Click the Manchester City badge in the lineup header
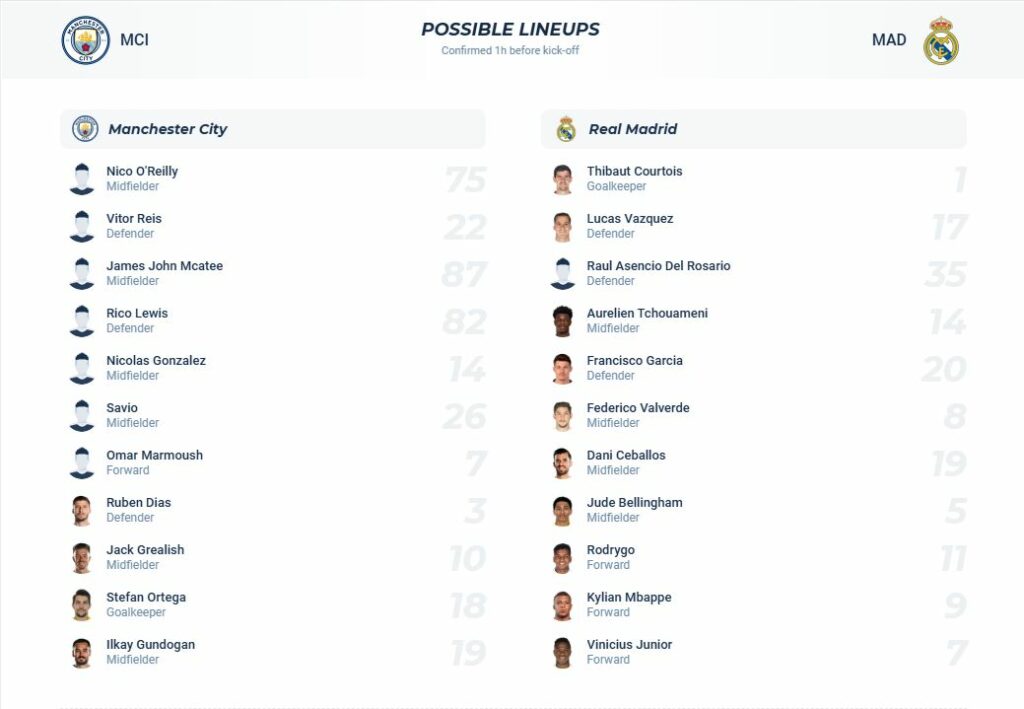Screen dimensions: 1024x709 click(85, 129)
